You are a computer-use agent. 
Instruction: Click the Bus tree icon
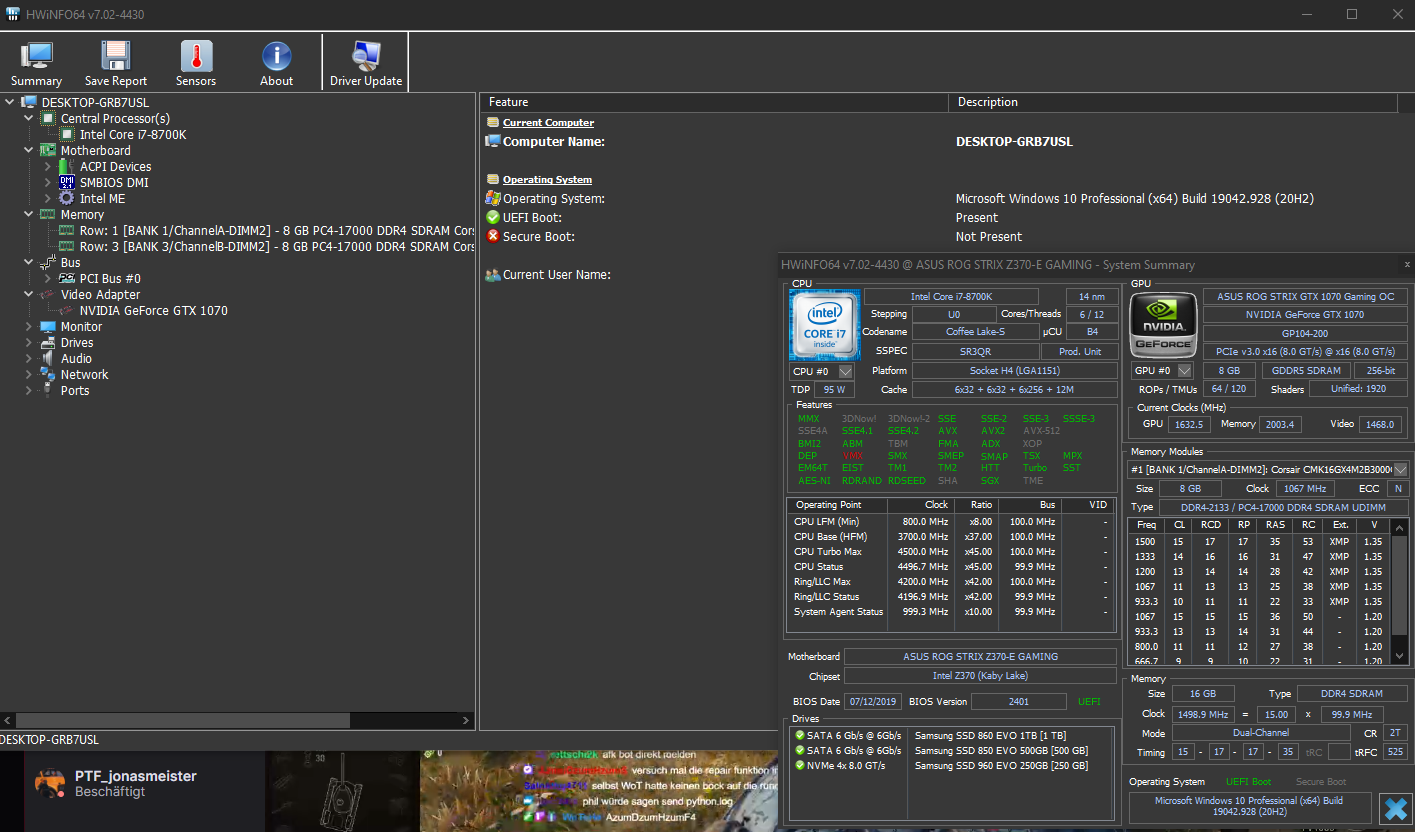pyautogui.click(x=48, y=263)
